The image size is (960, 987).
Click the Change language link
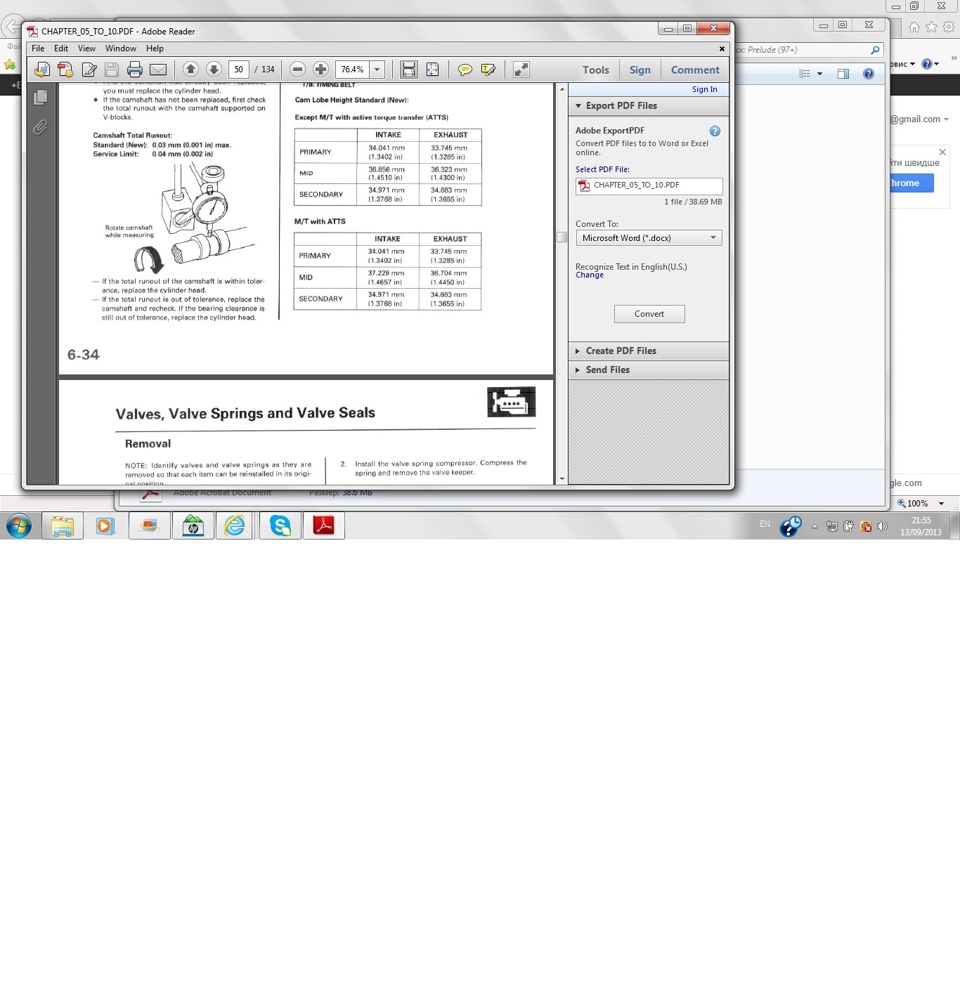click(x=589, y=275)
